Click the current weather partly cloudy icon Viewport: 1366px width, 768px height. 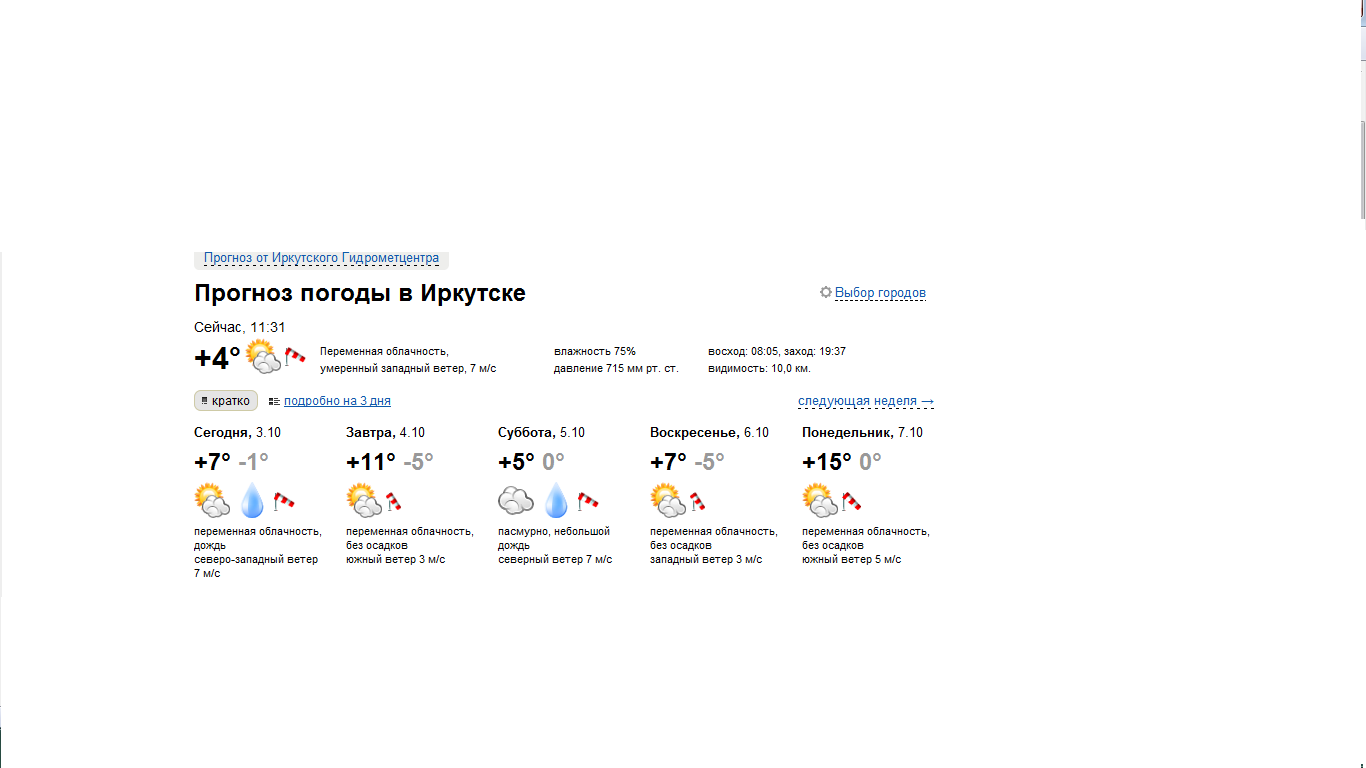point(263,357)
